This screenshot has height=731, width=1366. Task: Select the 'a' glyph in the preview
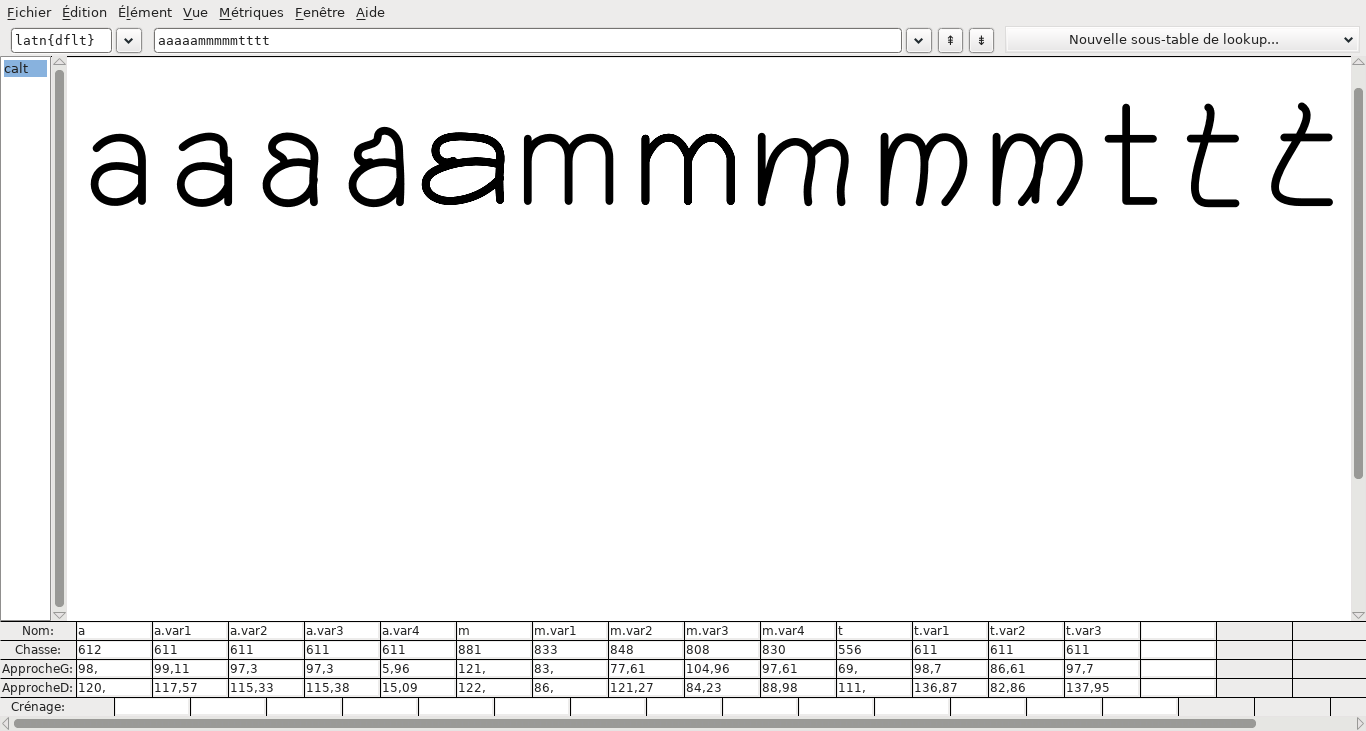tap(118, 169)
